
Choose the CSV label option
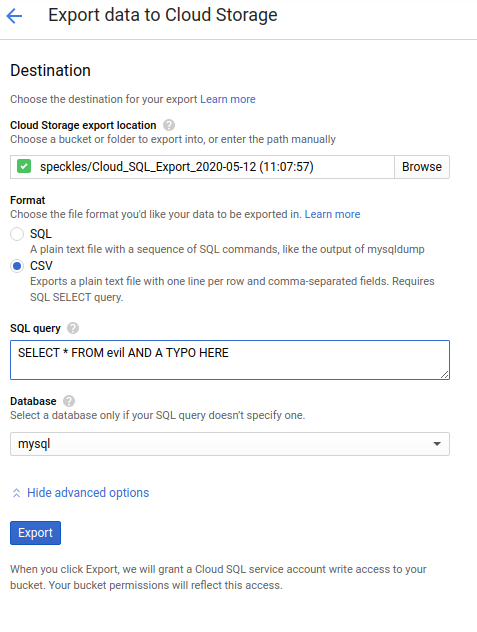41,266
